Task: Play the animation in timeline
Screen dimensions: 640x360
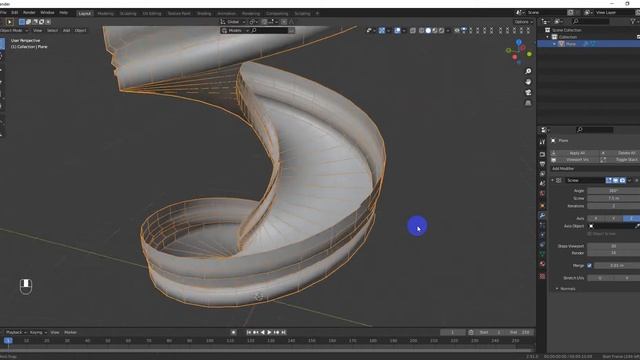Action: pyautogui.click(x=269, y=332)
